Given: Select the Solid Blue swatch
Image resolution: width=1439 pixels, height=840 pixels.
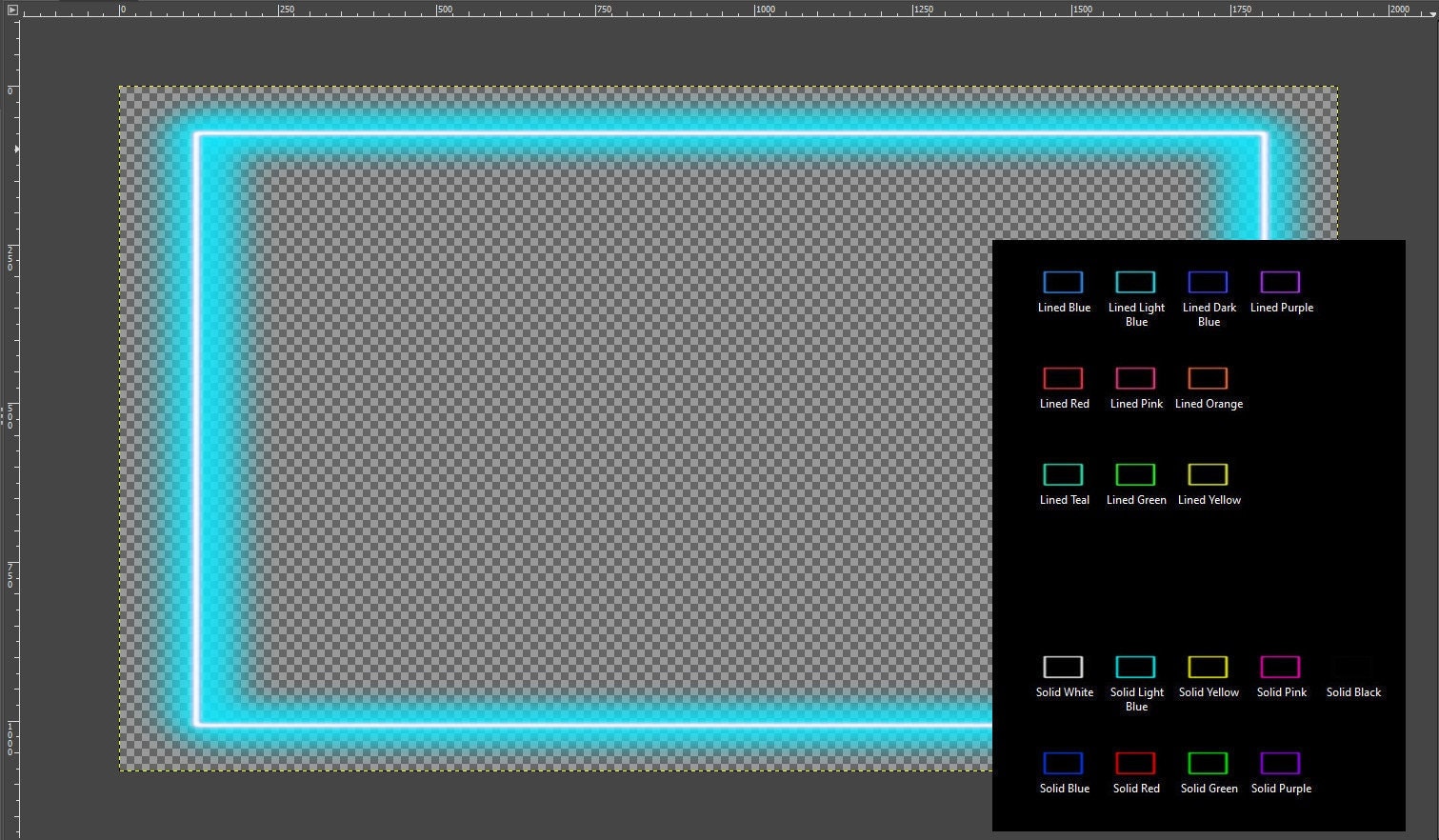Looking at the screenshot, I should pyautogui.click(x=1064, y=763).
